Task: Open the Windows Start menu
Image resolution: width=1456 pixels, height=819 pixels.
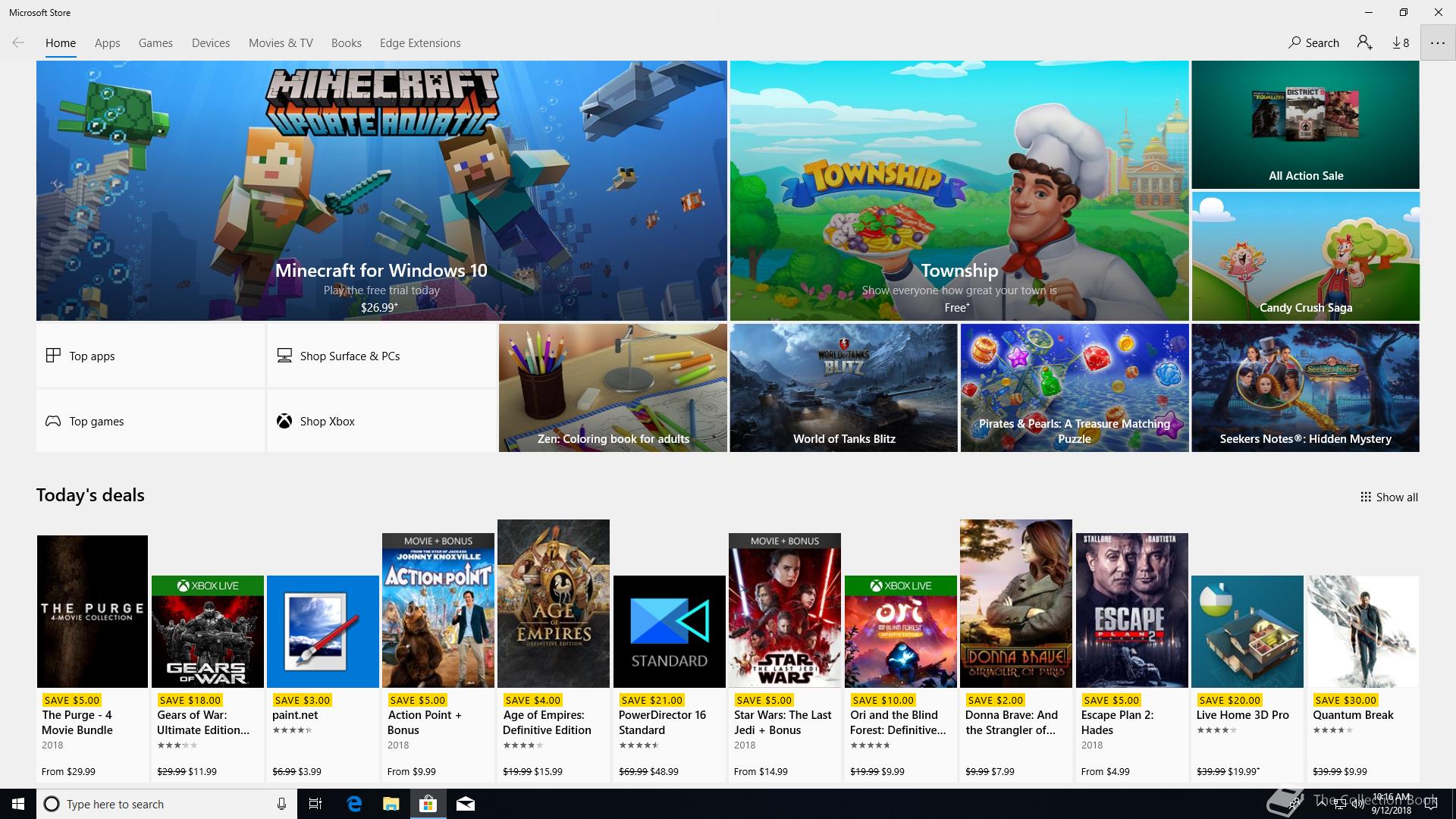Action: 18,804
